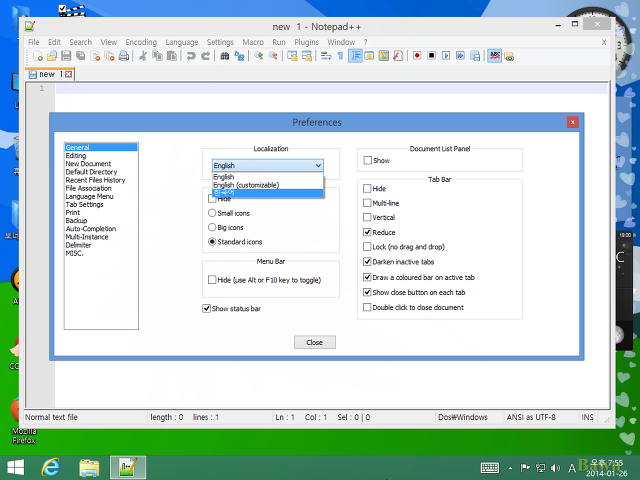640x480 pixels.
Task: Click the Paste toolbar icon
Action: 172,56
